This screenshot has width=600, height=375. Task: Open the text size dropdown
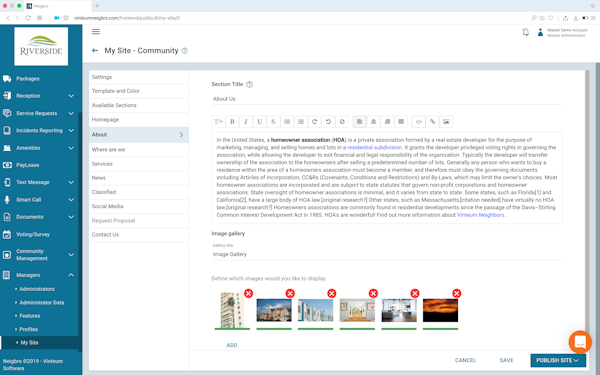(x=218, y=122)
